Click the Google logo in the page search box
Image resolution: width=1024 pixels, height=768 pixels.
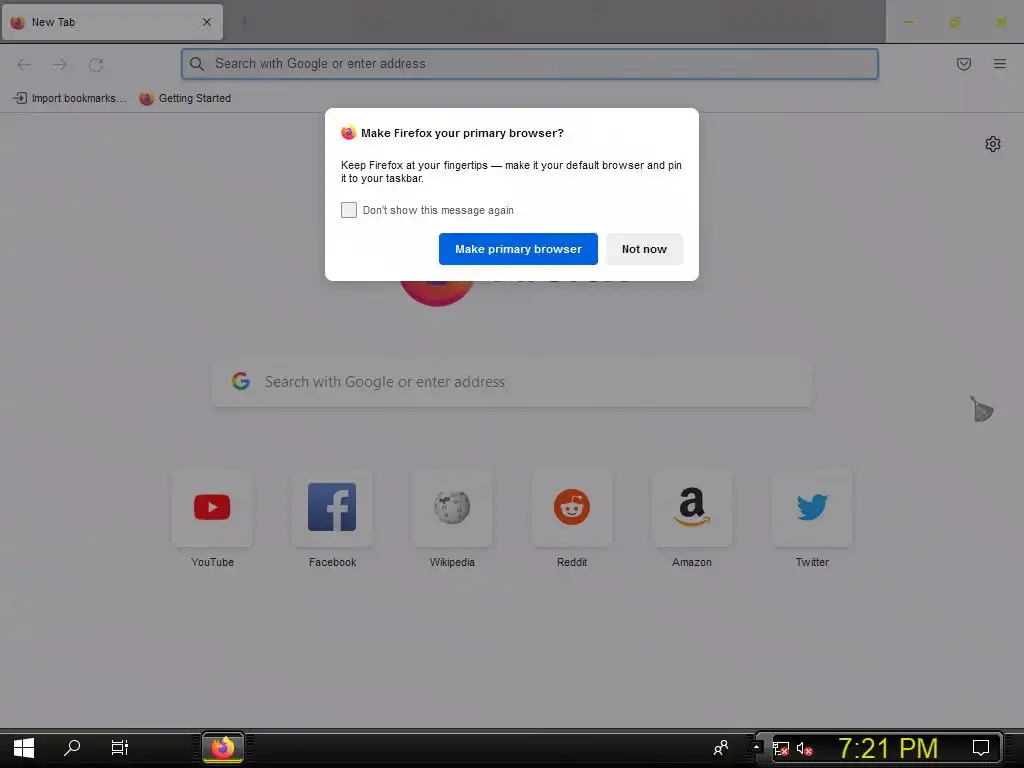coord(241,381)
